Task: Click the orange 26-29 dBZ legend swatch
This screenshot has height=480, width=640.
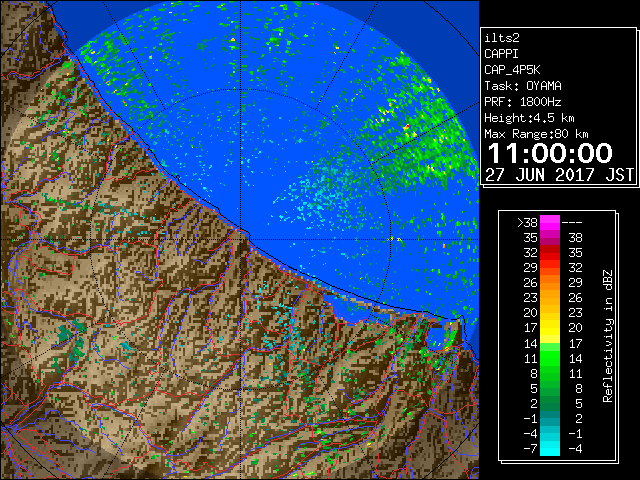Action: point(550,282)
